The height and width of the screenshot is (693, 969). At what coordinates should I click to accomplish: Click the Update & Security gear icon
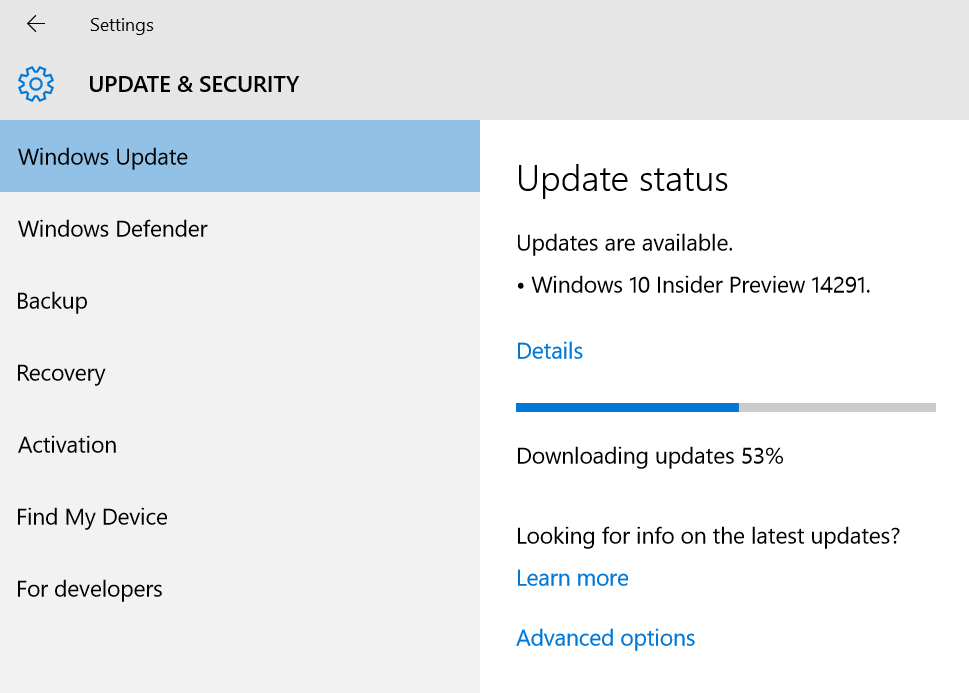tap(36, 84)
